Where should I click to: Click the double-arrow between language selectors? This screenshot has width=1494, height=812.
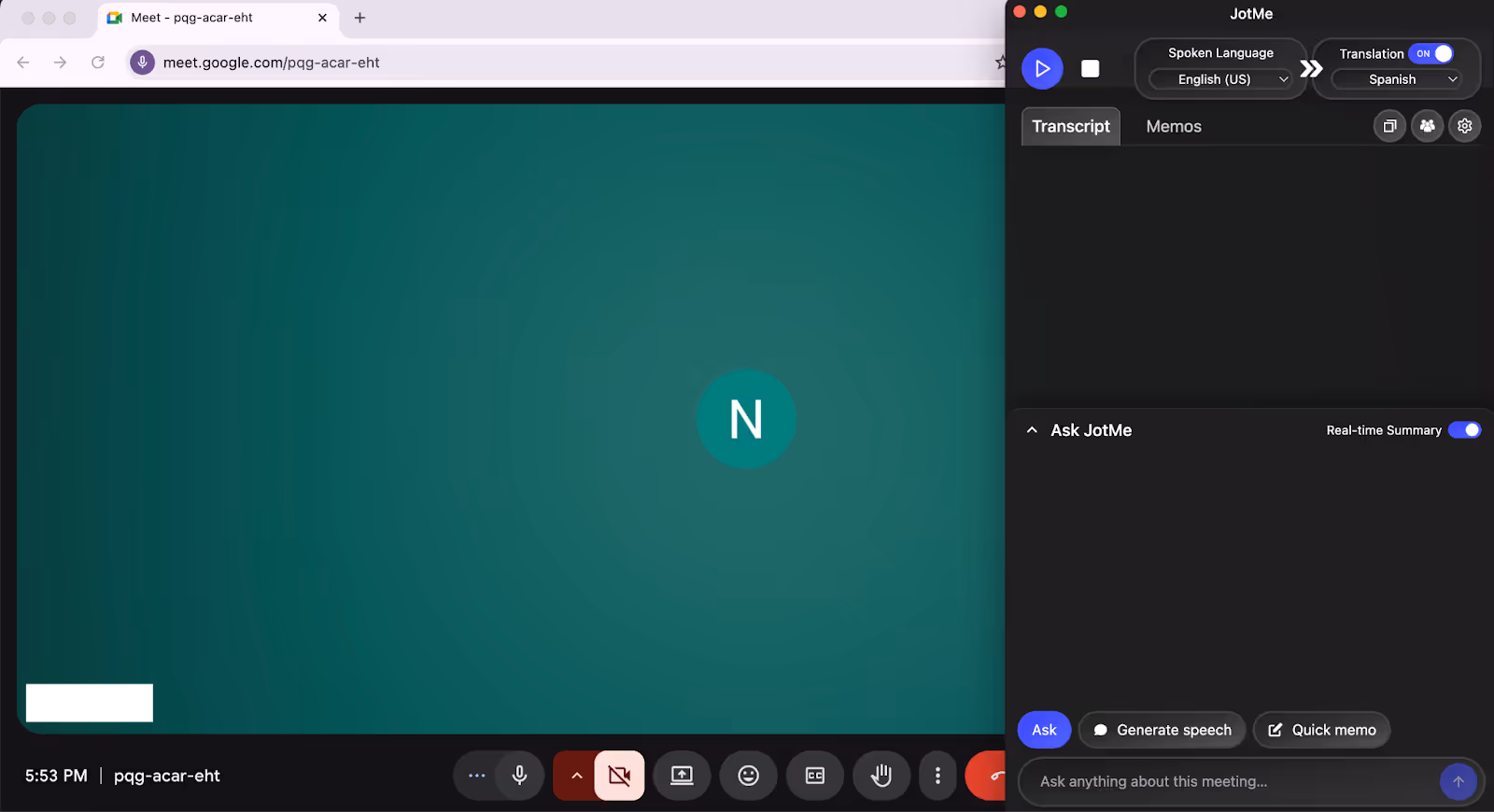(1311, 69)
